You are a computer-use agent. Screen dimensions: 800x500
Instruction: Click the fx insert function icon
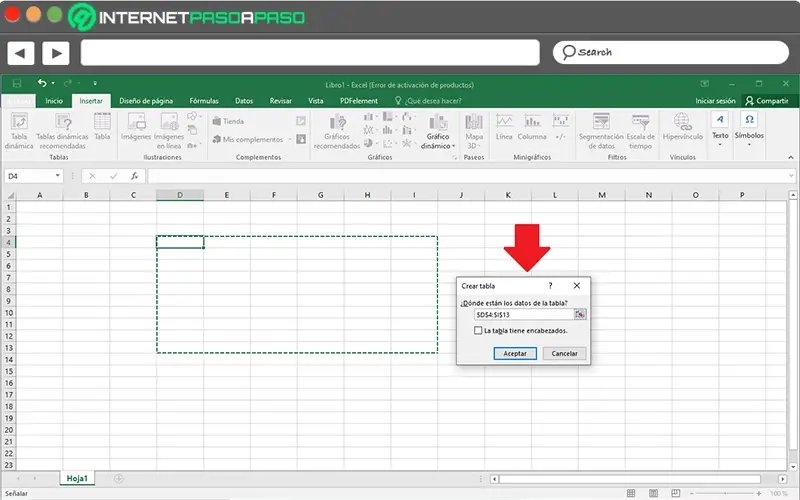click(135, 176)
